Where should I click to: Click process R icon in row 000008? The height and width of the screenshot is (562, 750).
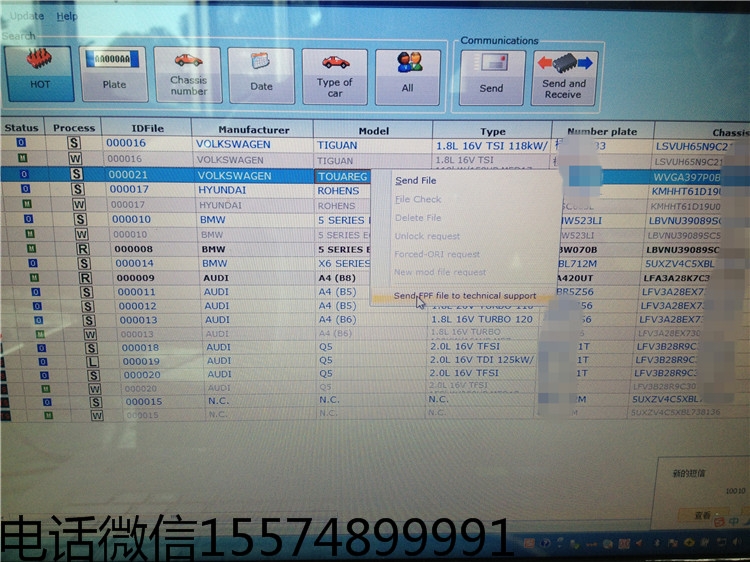click(x=83, y=249)
